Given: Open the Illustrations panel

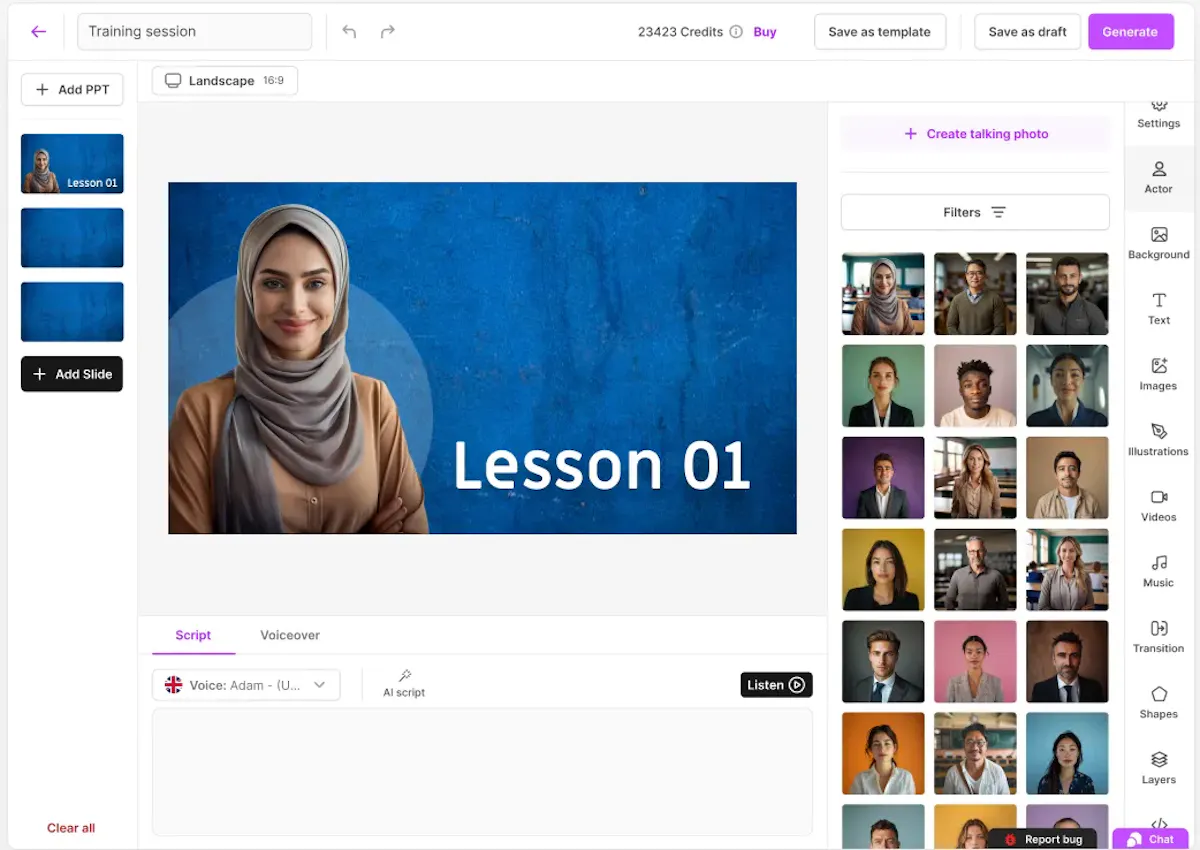Looking at the screenshot, I should click(1159, 441).
